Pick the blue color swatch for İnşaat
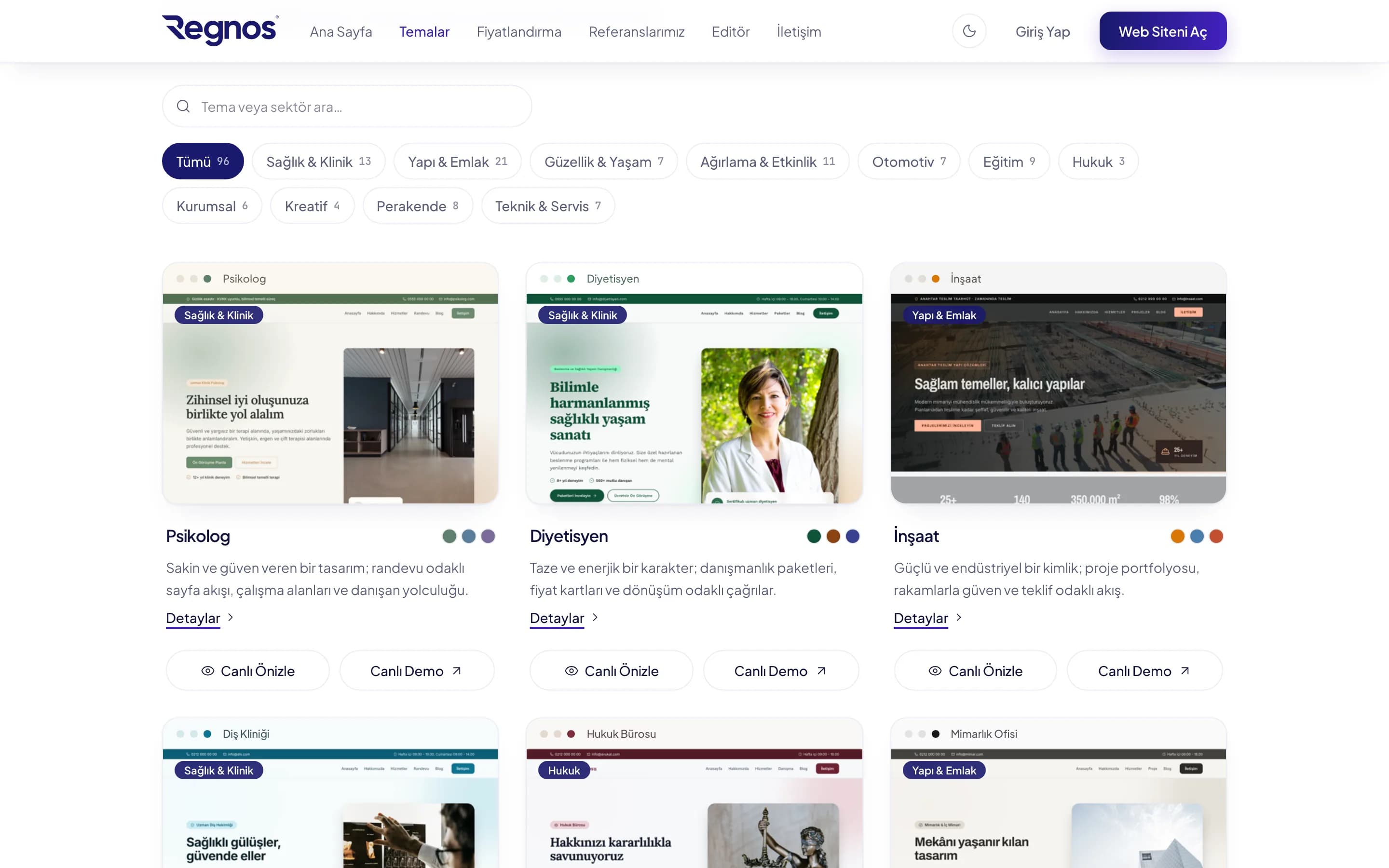Image resolution: width=1389 pixels, height=868 pixels. [1197, 536]
